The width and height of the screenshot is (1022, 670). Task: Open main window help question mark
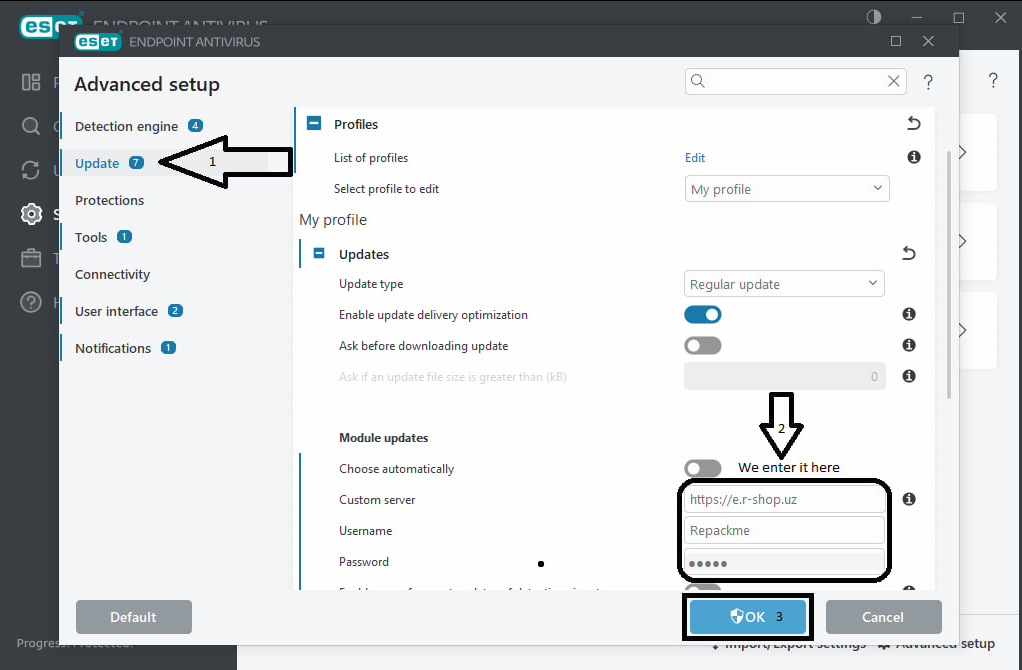pyautogui.click(x=993, y=80)
